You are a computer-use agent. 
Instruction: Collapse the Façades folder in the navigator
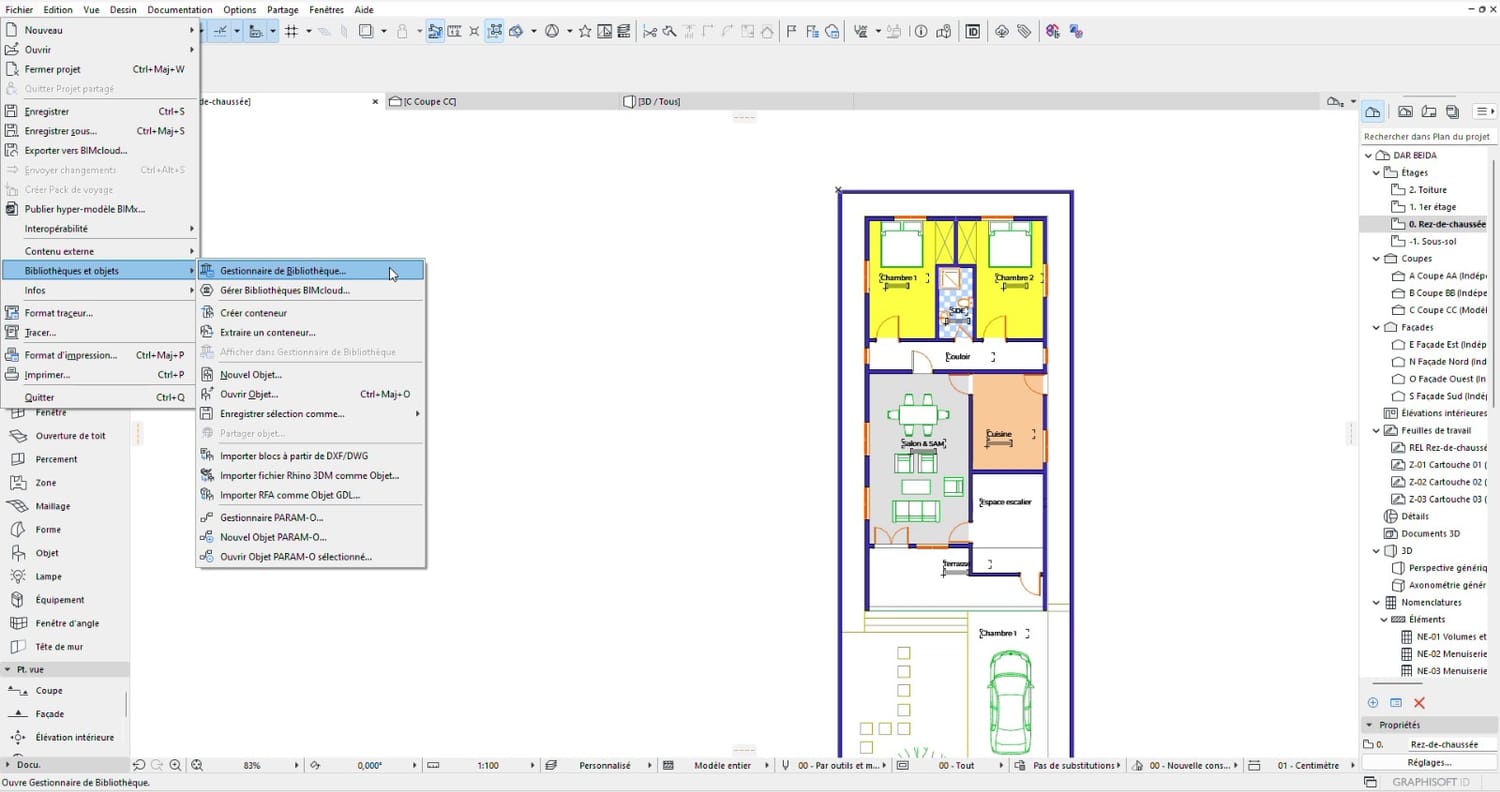(x=1376, y=327)
